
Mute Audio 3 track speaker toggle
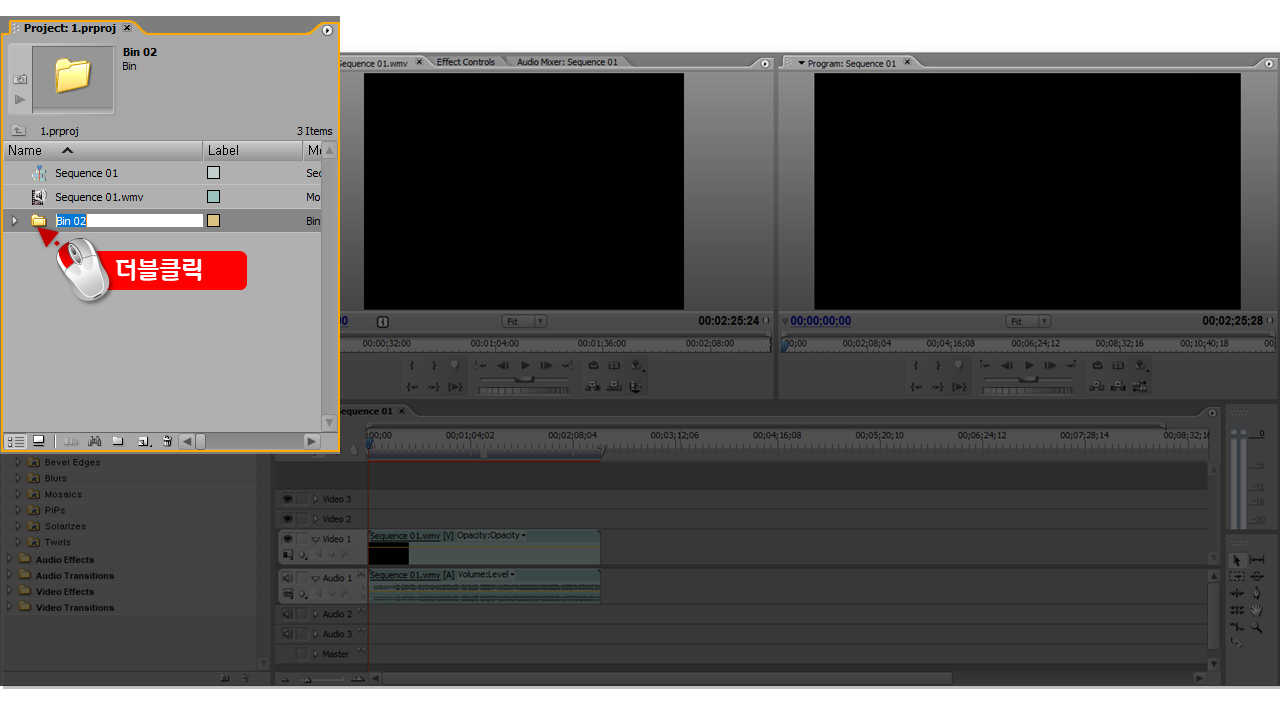tap(287, 634)
